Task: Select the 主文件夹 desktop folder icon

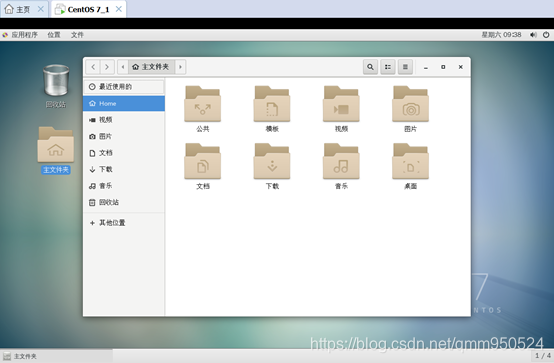Action: pos(56,150)
